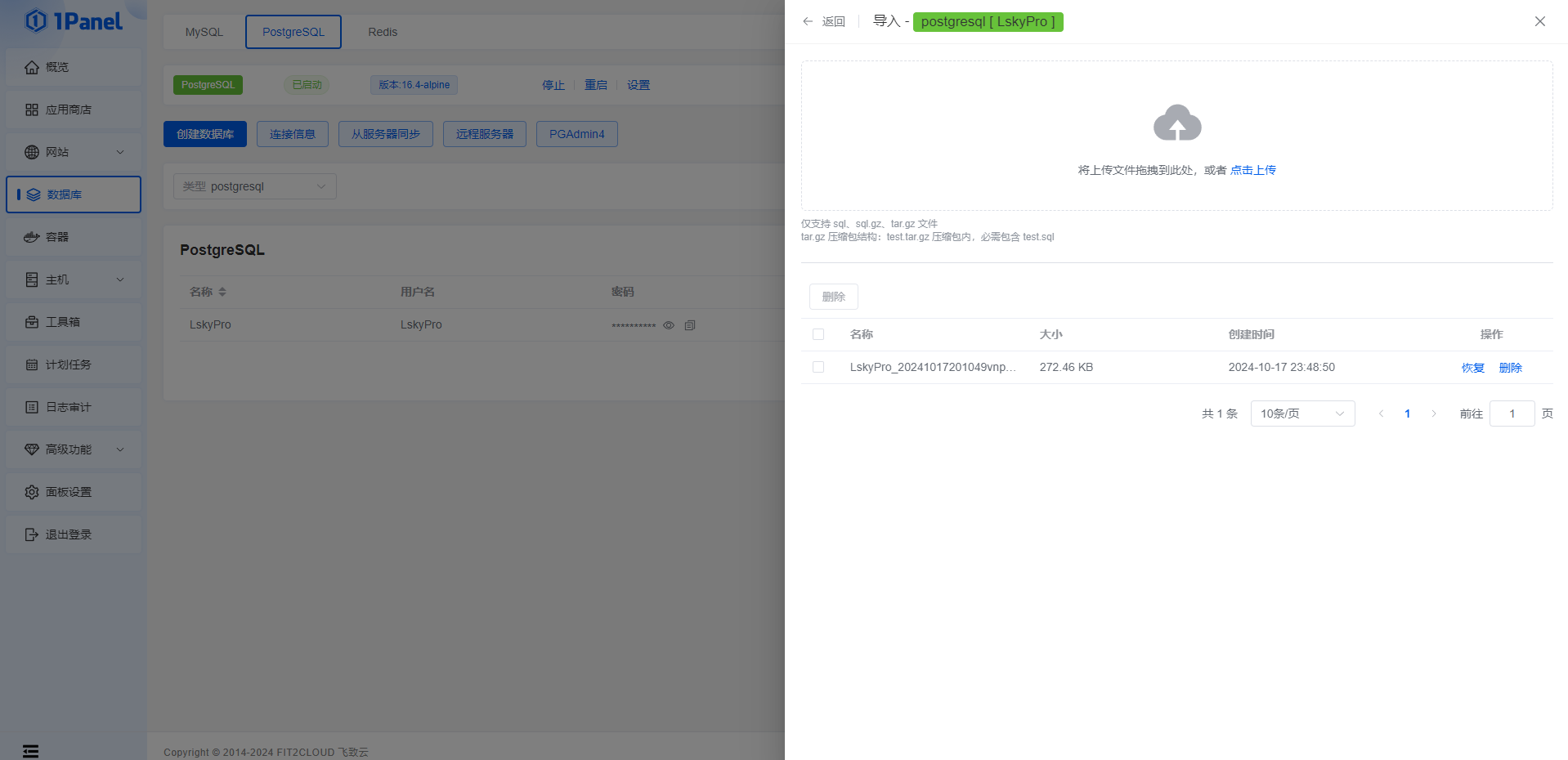
Task: Open the 面板设置 gear icon
Action: [32, 492]
